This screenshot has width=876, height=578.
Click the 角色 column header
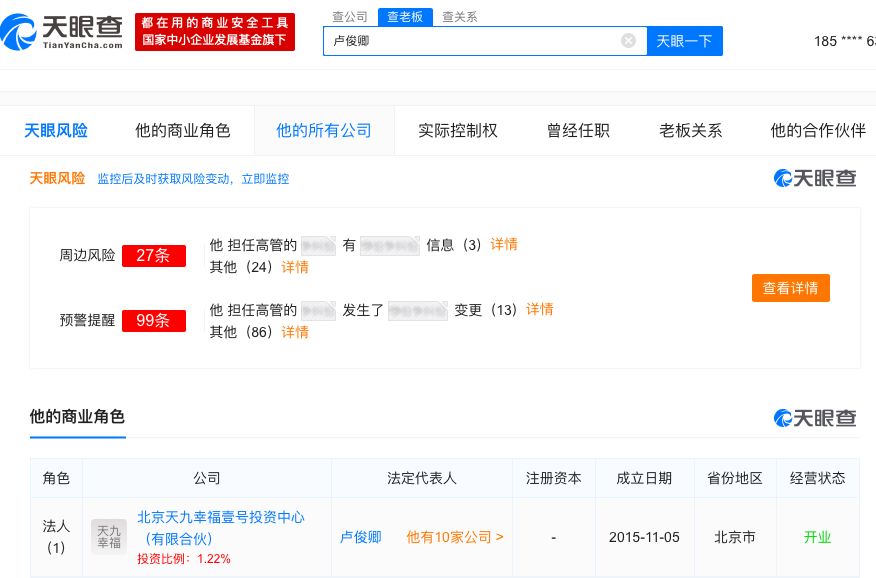(56, 478)
